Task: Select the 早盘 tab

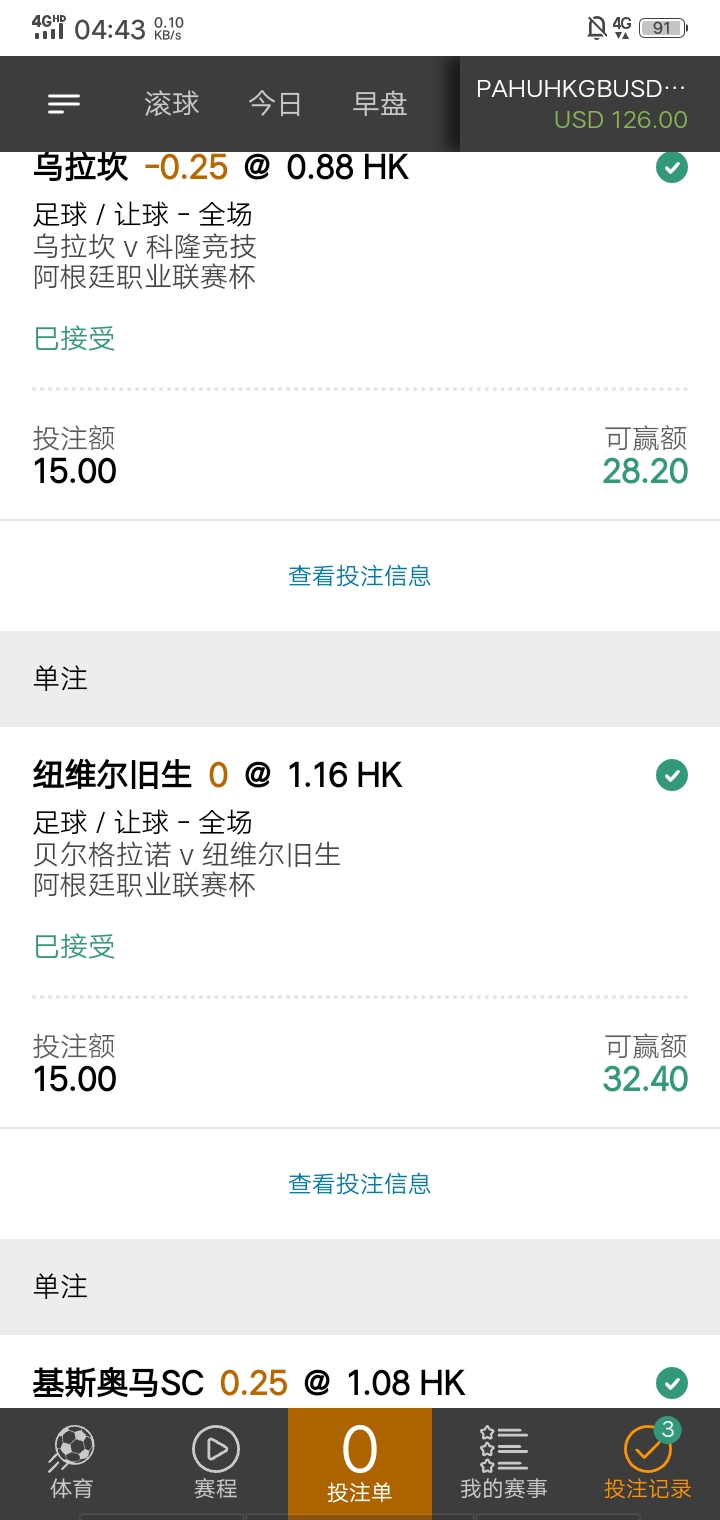Action: [x=380, y=104]
